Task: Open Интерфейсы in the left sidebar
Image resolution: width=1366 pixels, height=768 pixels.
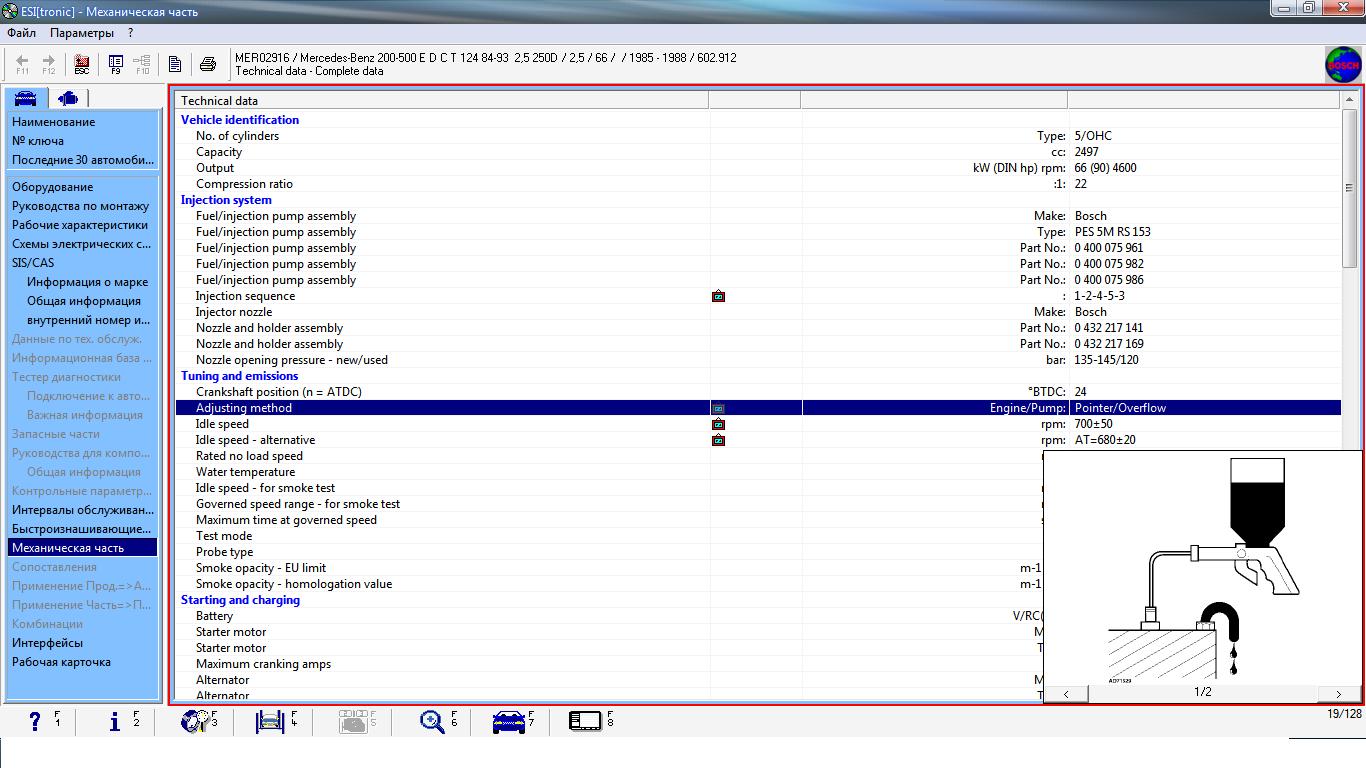Action: click(x=47, y=643)
